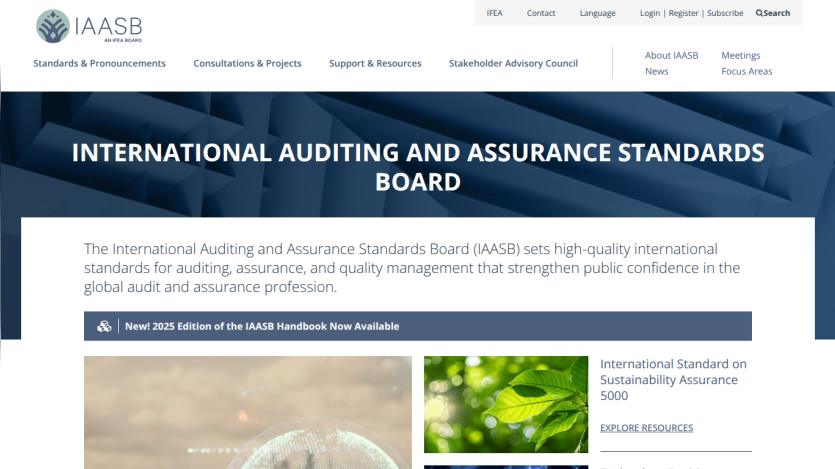Open Consultations & Projects menu

247,63
